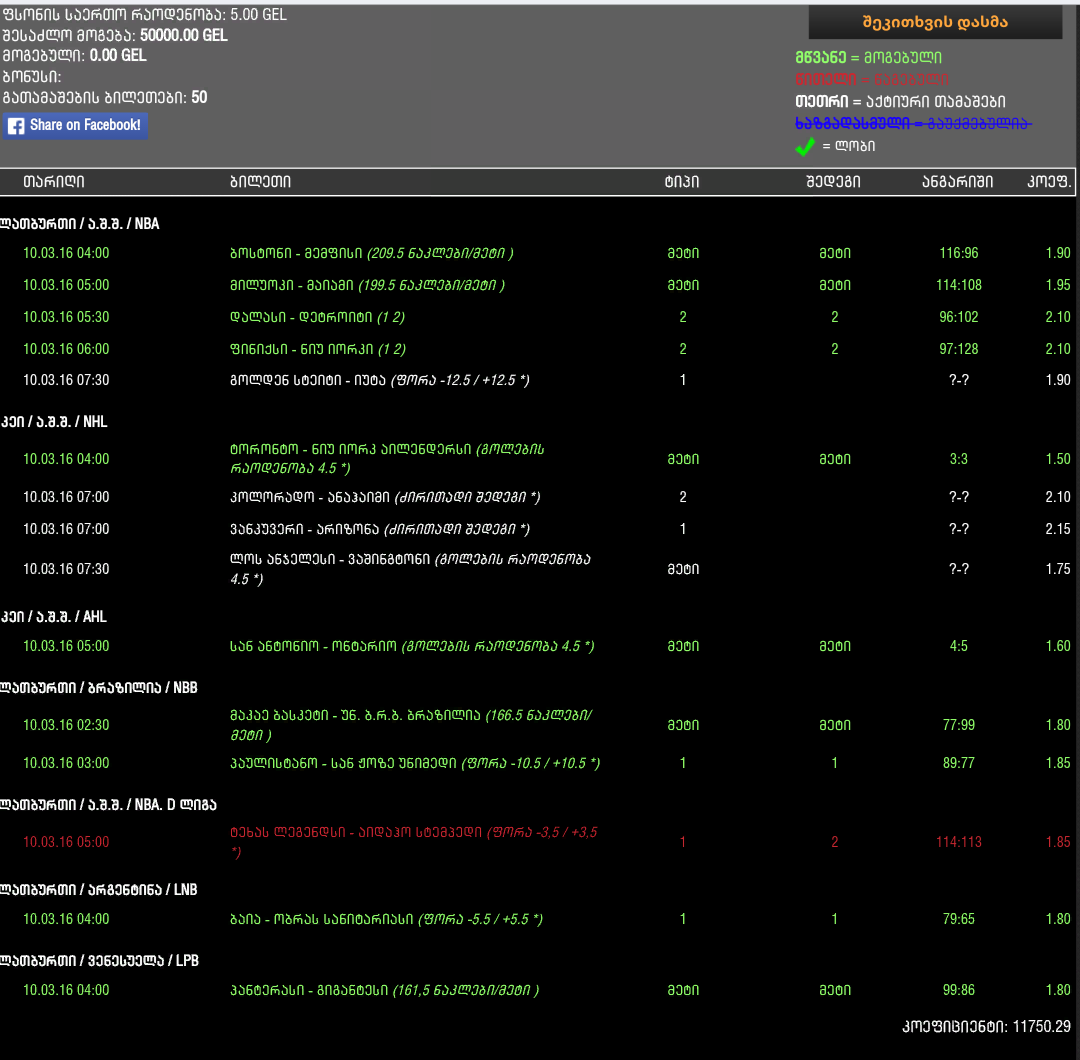Select the ბილეთი column header
The width and height of the screenshot is (1080, 1060).
tap(259, 182)
